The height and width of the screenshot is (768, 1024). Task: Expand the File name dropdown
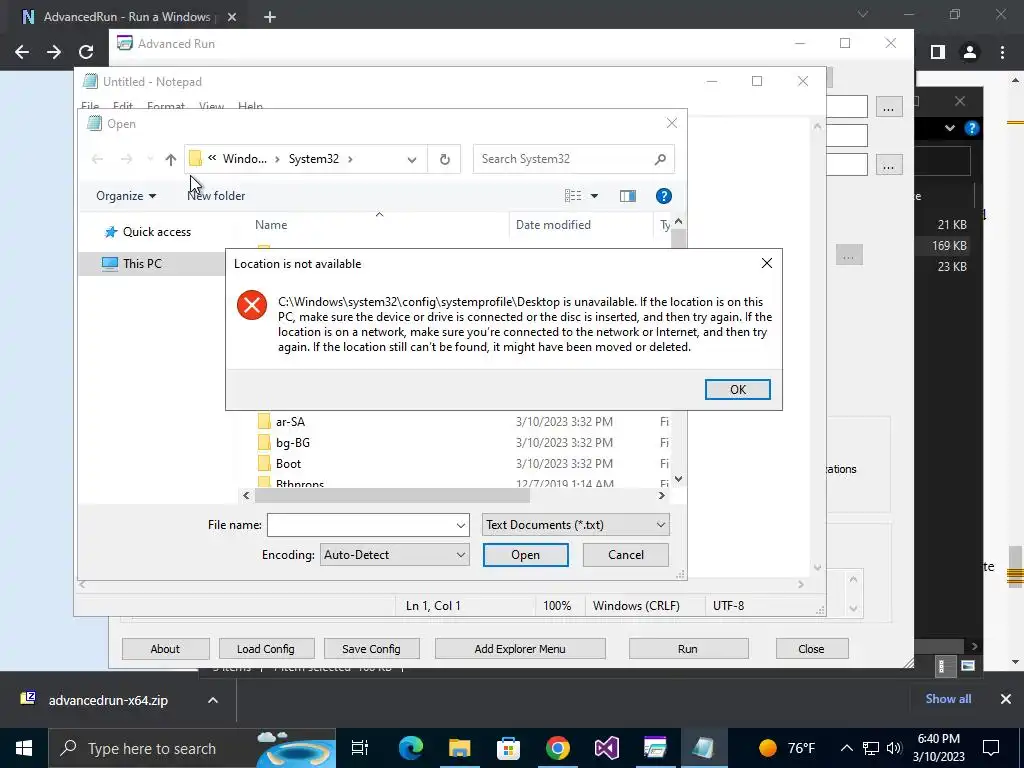coord(460,525)
